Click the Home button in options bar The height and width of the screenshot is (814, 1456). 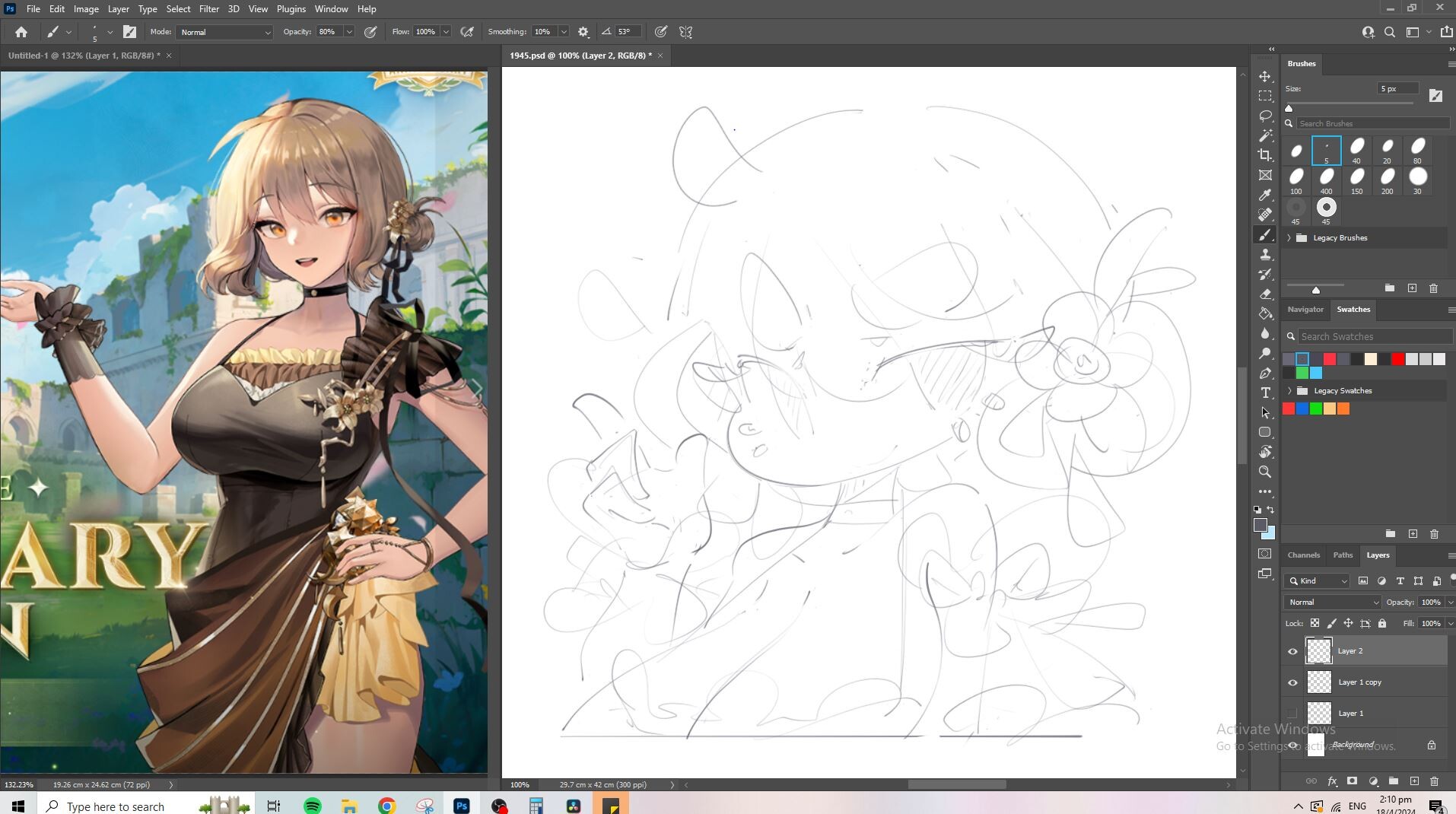click(21, 32)
